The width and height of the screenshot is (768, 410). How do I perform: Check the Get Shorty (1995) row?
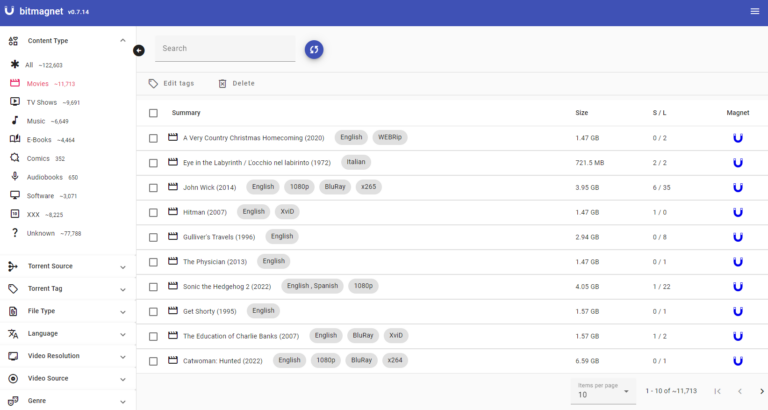click(x=153, y=312)
